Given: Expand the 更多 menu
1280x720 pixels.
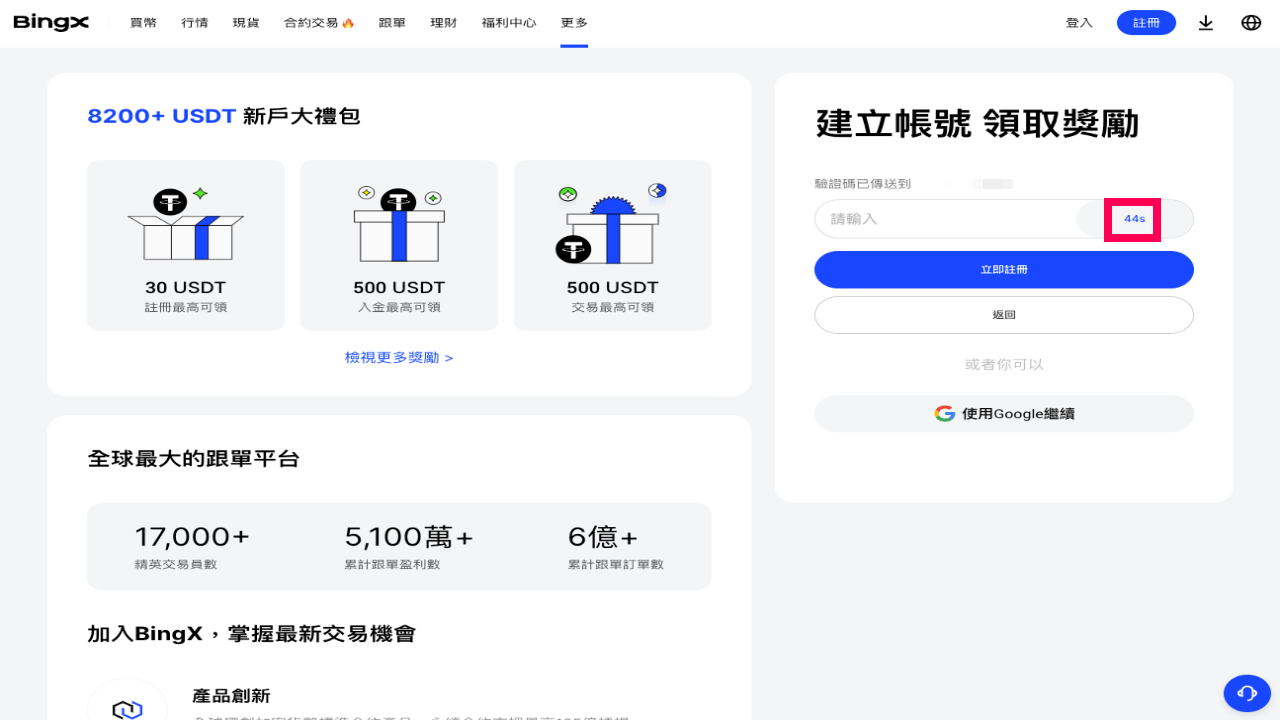Looking at the screenshot, I should pos(574,23).
